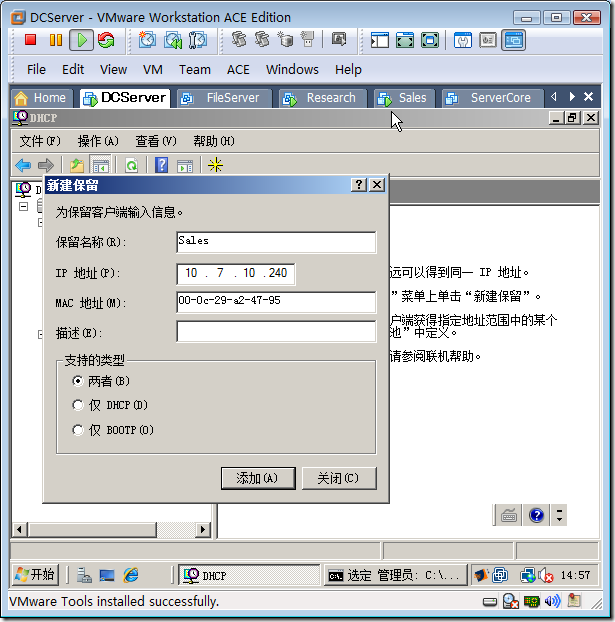Image resolution: width=615 pixels, height=622 pixels.
Task: Enter full screen mode icon
Action: tap(430, 40)
